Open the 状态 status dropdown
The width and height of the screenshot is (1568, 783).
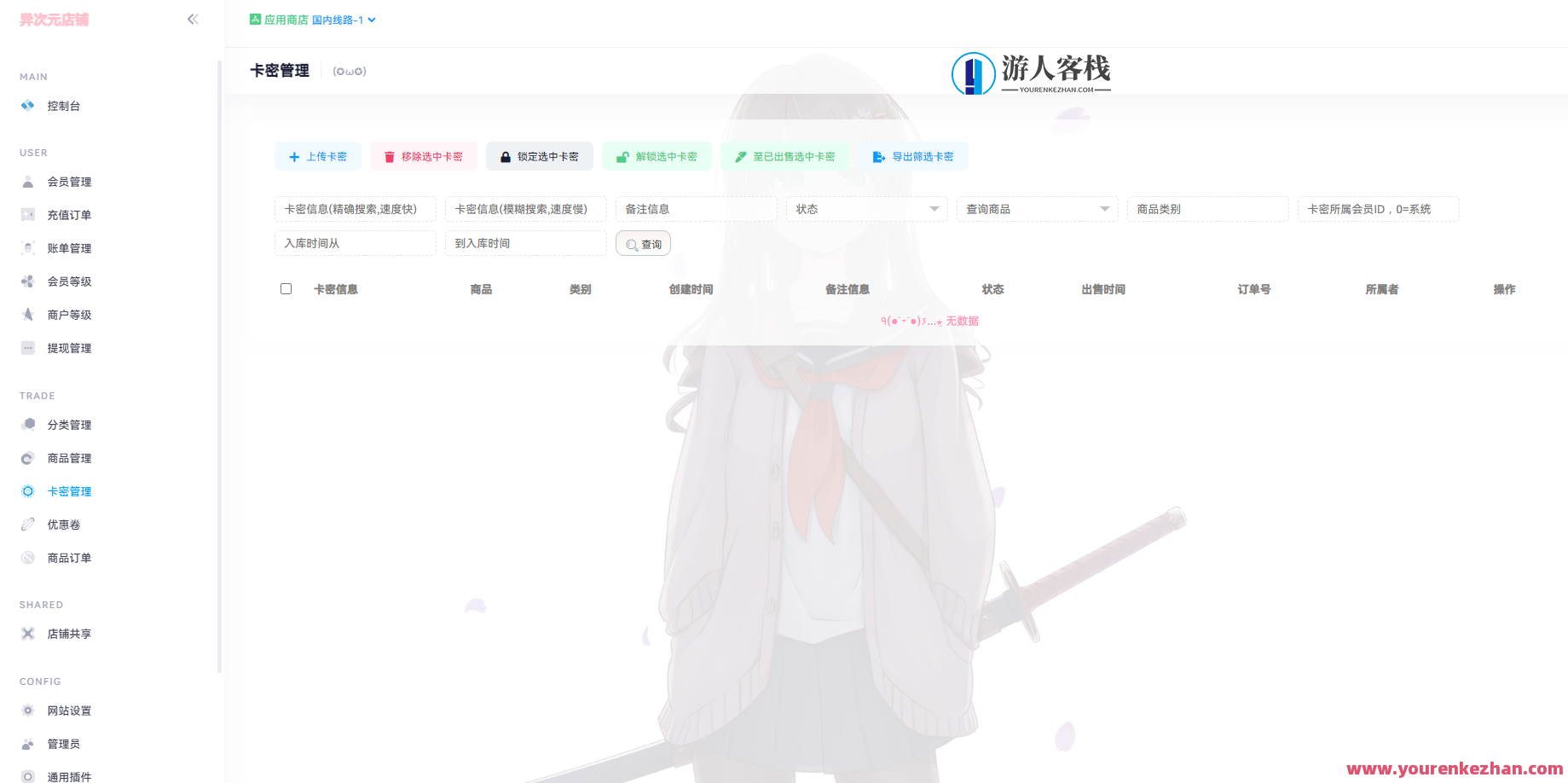[x=865, y=209]
